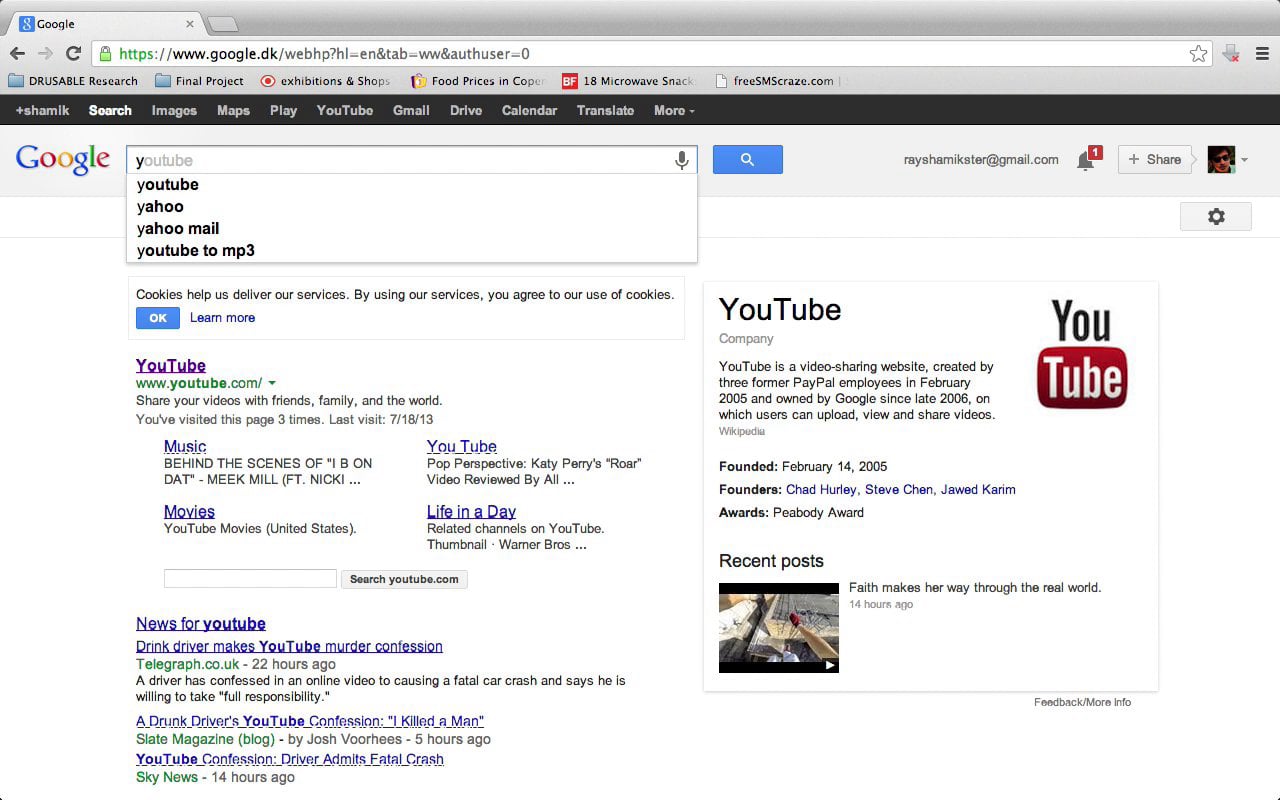Click founder Steve Chen link
Screen dimensions: 1280x800
899,490
